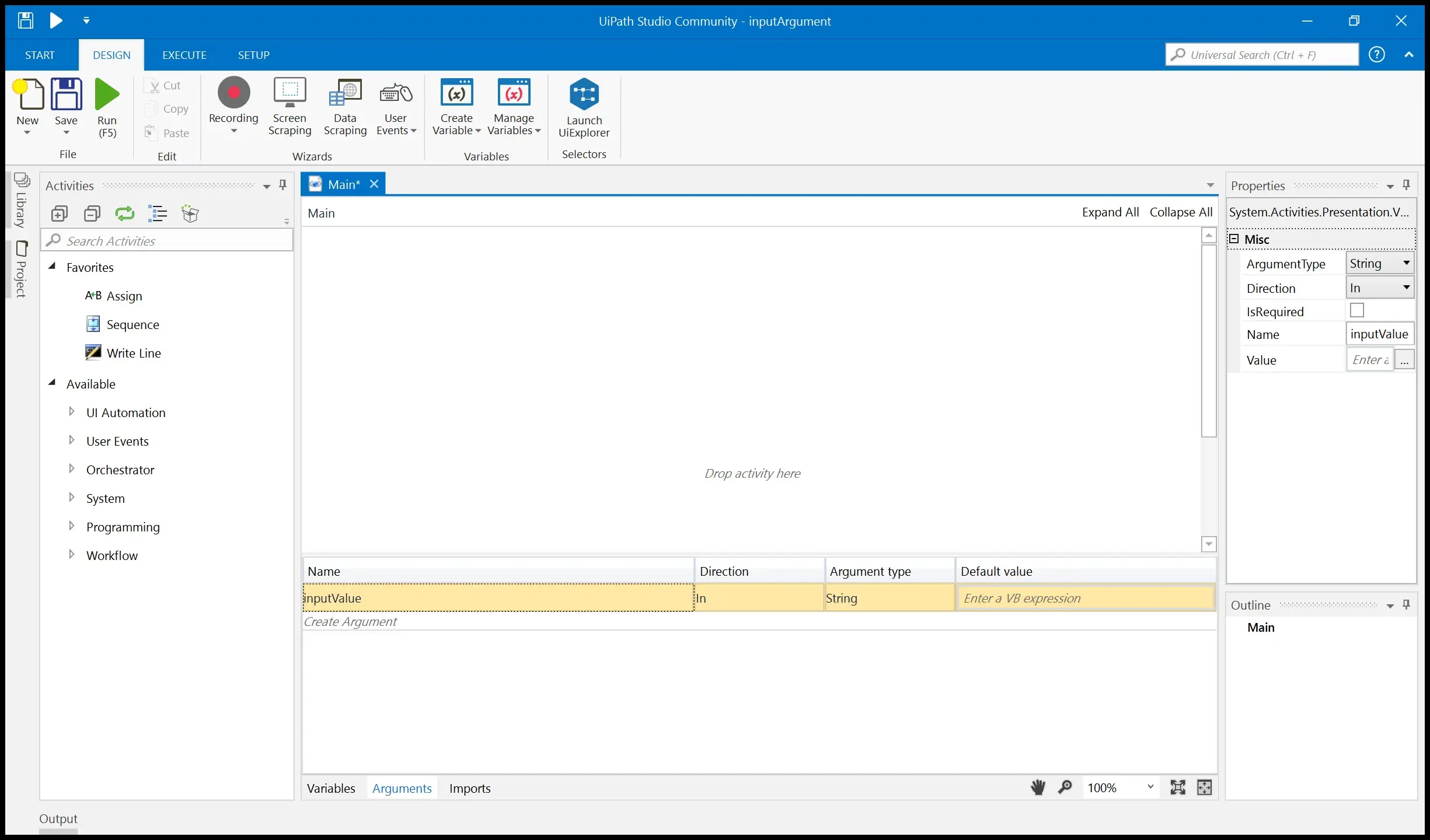This screenshot has width=1430, height=840.
Task: Switch to the EXECUTE ribbon tab
Action: tap(184, 55)
